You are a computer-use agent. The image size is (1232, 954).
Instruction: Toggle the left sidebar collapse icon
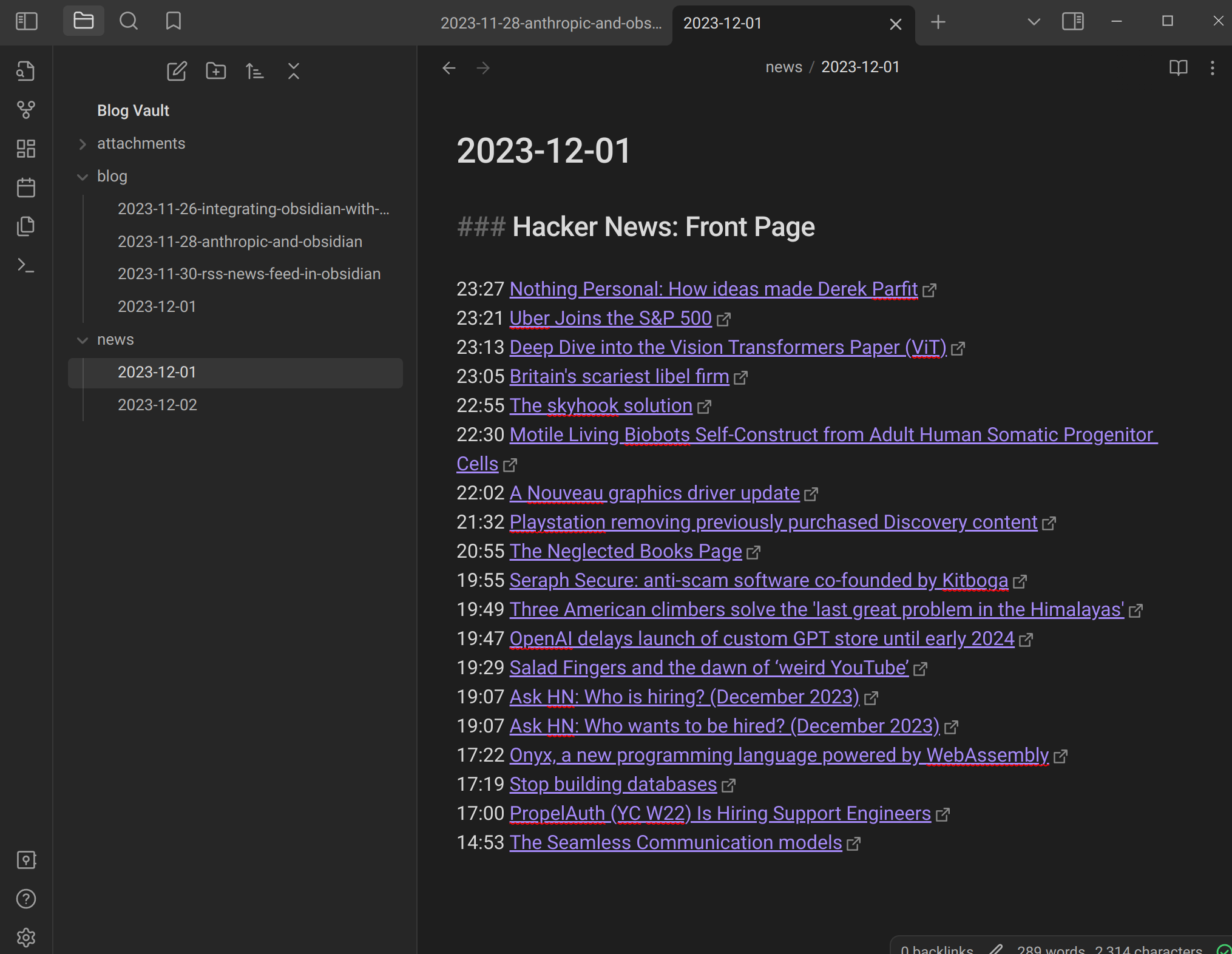[x=26, y=22]
